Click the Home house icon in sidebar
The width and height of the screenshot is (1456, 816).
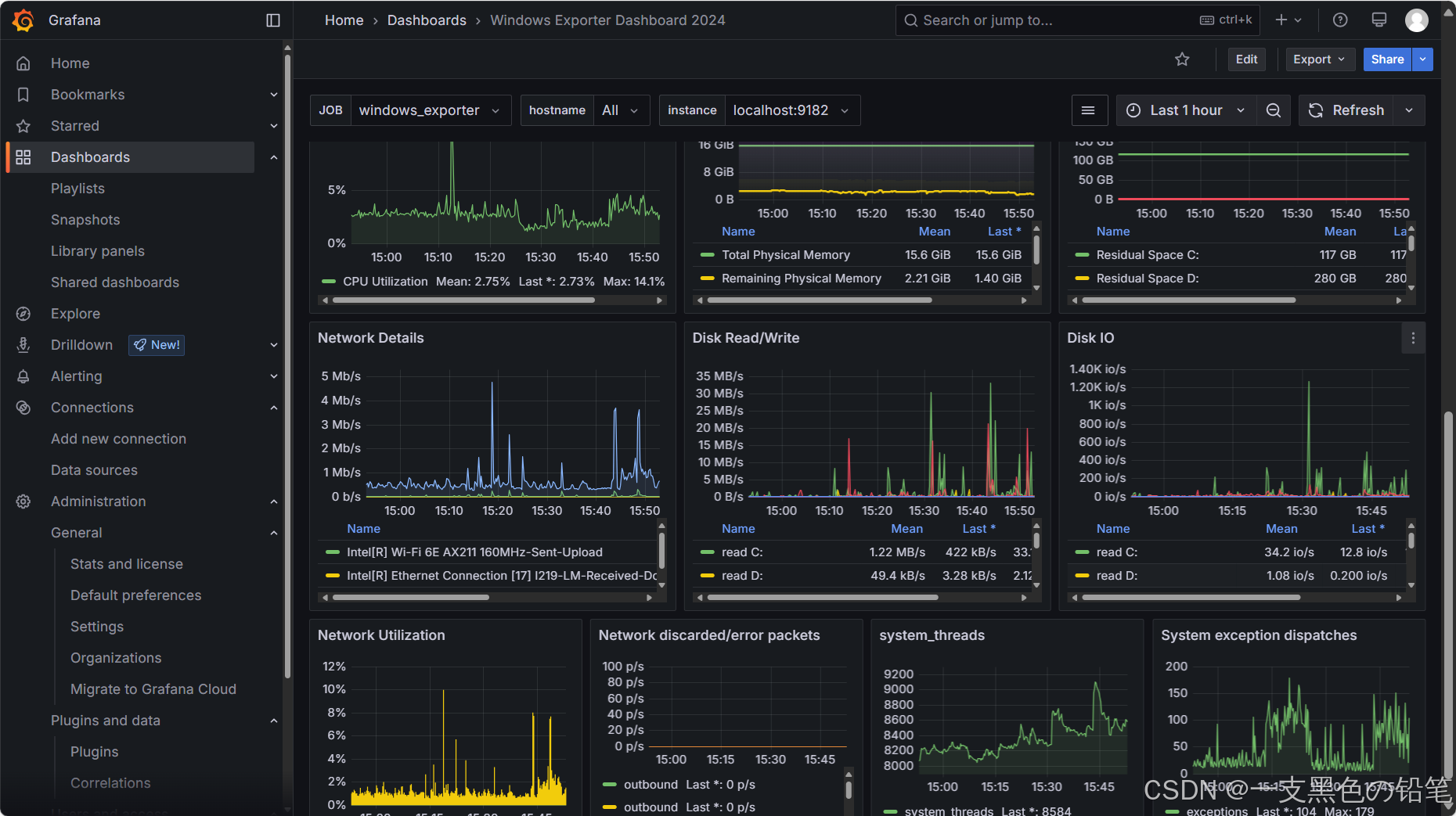coord(23,63)
